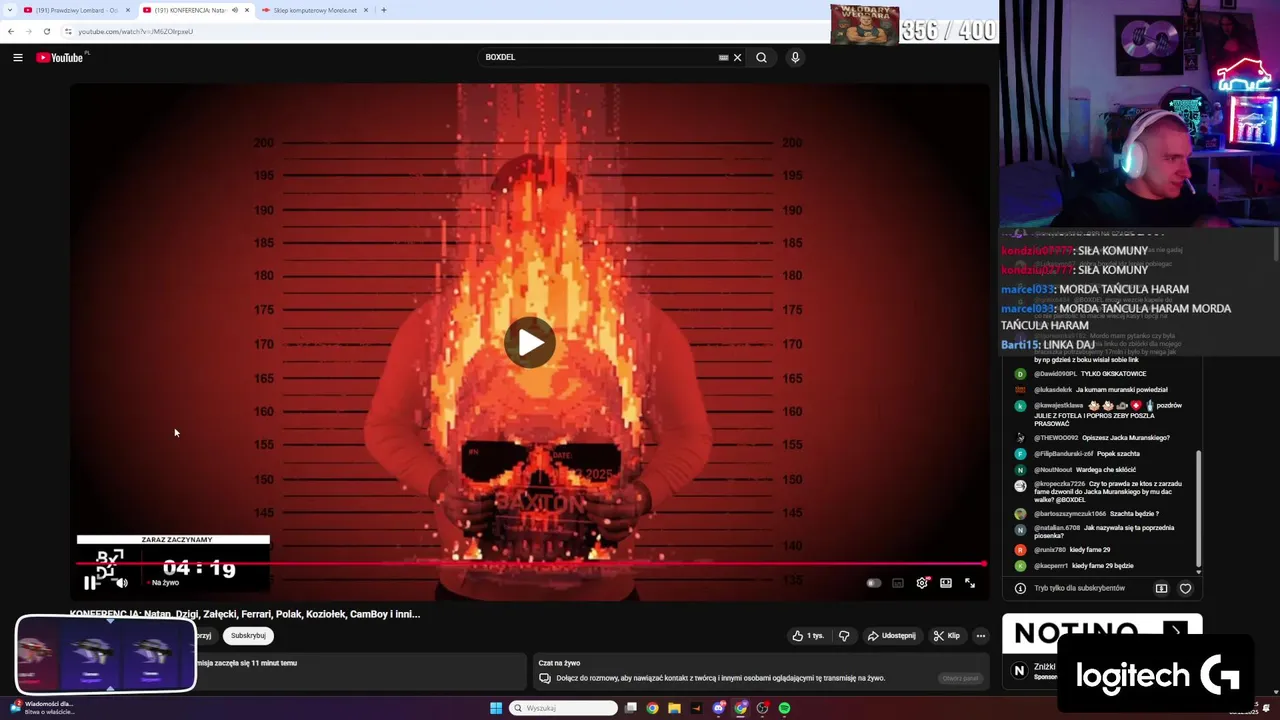This screenshot has width=1280, height=720.
Task: Start voice search with the microphone
Action: [795, 57]
